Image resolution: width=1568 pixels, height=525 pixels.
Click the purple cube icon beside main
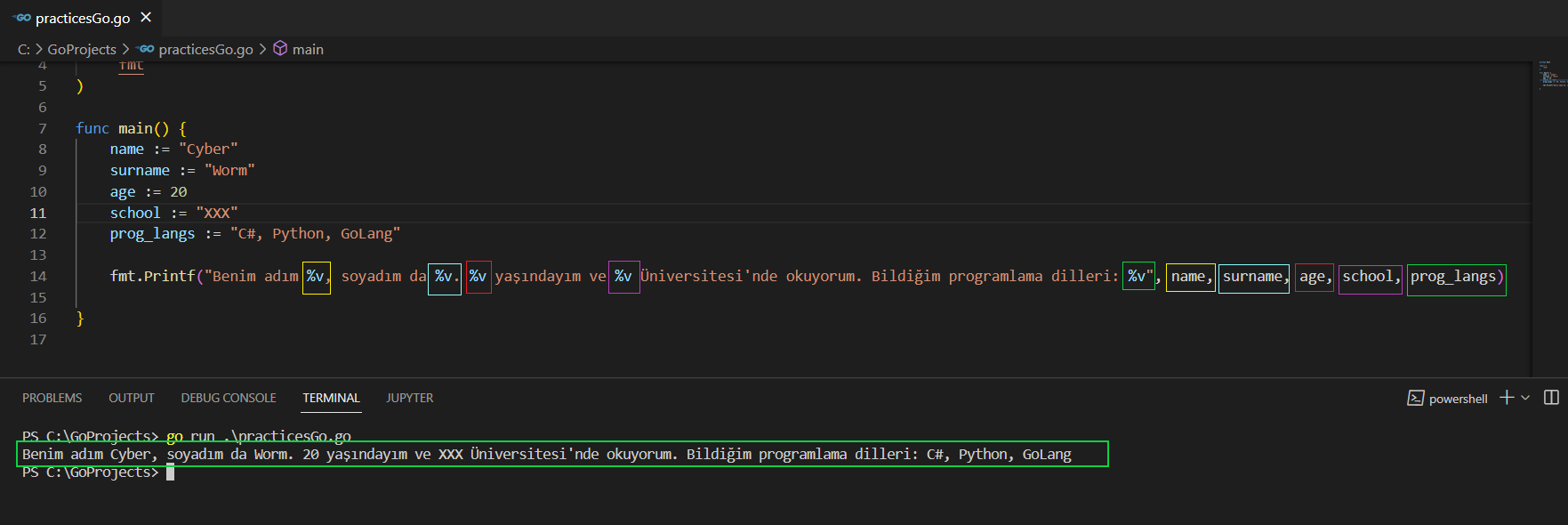(x=280, y=49)
